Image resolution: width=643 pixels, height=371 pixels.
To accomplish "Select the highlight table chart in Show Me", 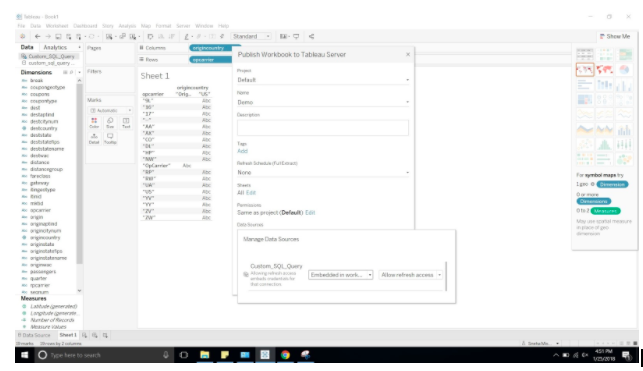I will click(x=624, y=54).
